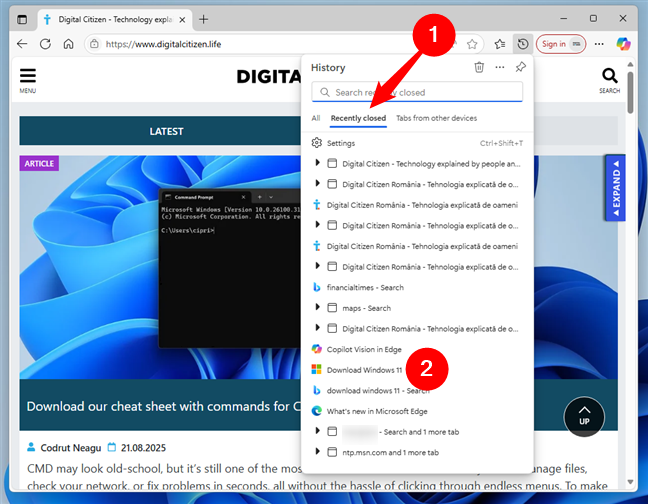Open Tabs from other devices
The width and height of the screenshot is (648, 504).
click(436, 118)
